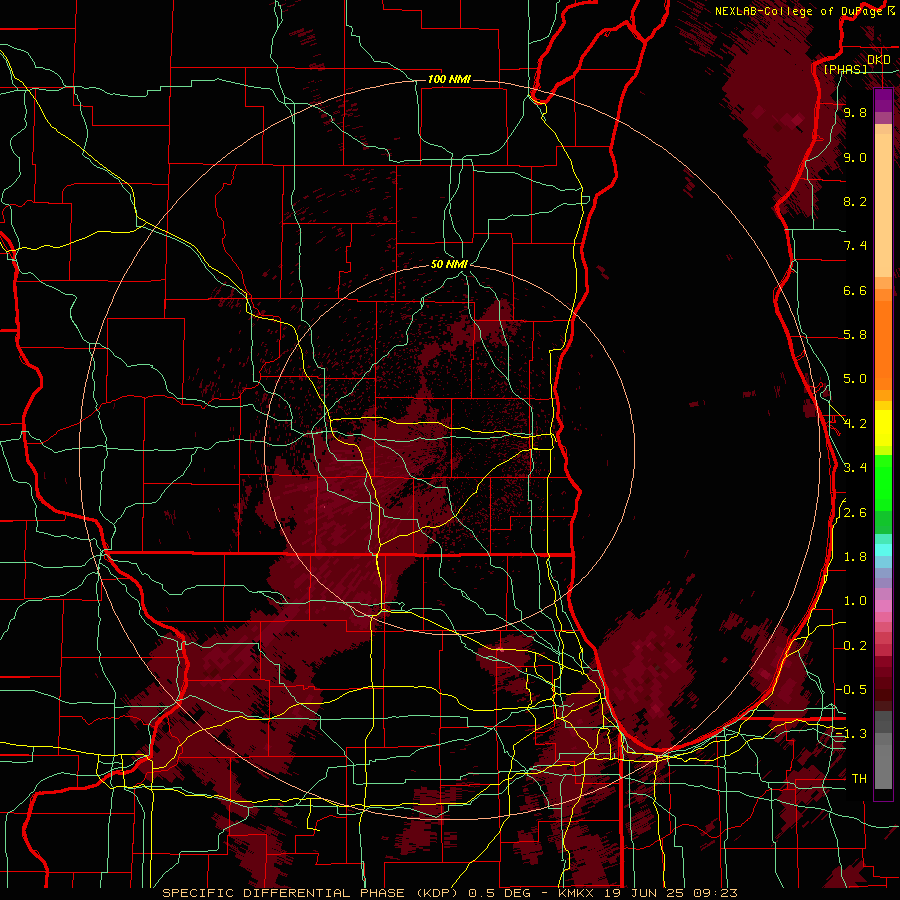Click the green swatch on the color bar

point(883,482)
